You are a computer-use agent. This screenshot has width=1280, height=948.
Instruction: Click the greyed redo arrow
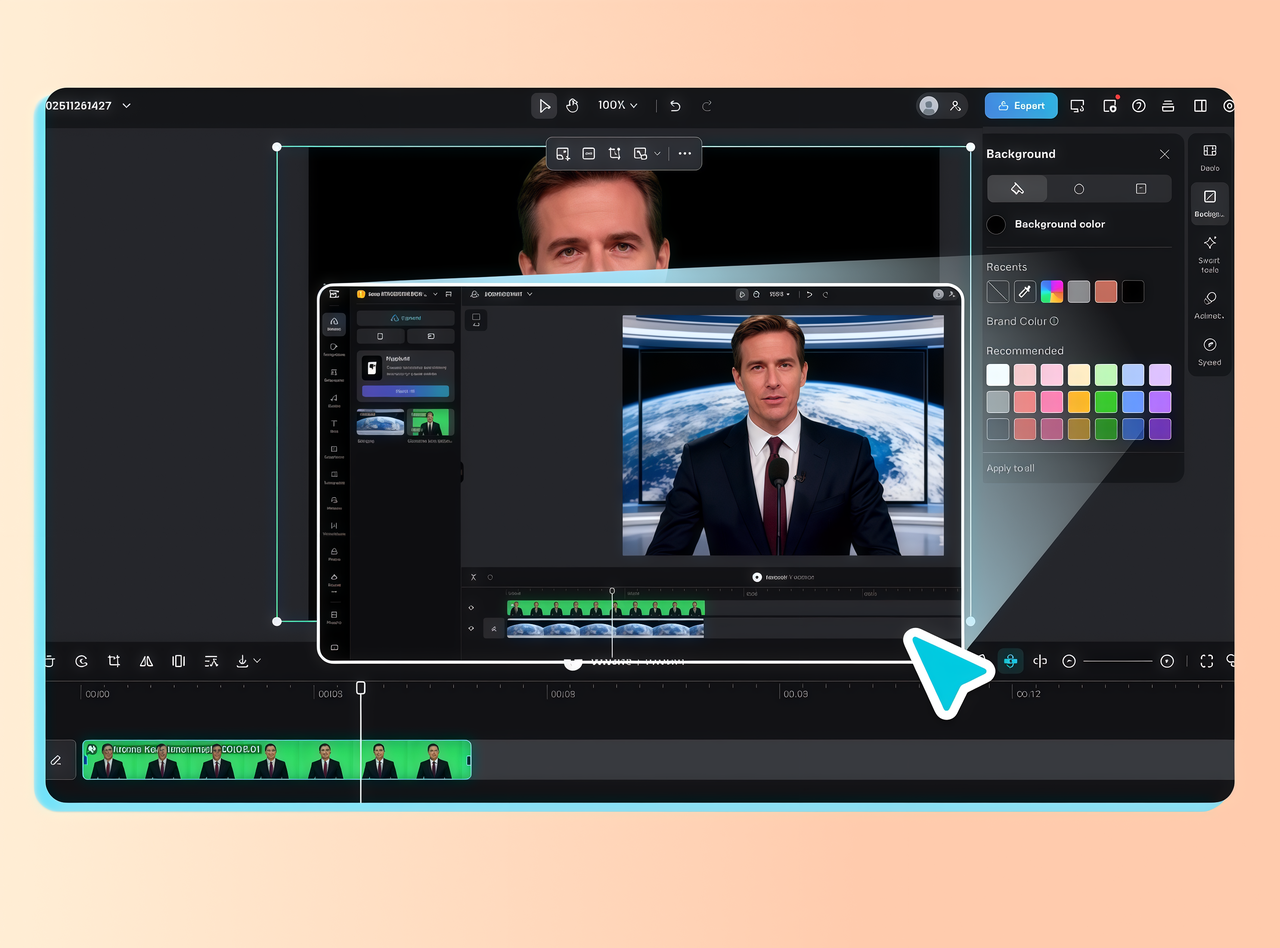tap(707, 106)
